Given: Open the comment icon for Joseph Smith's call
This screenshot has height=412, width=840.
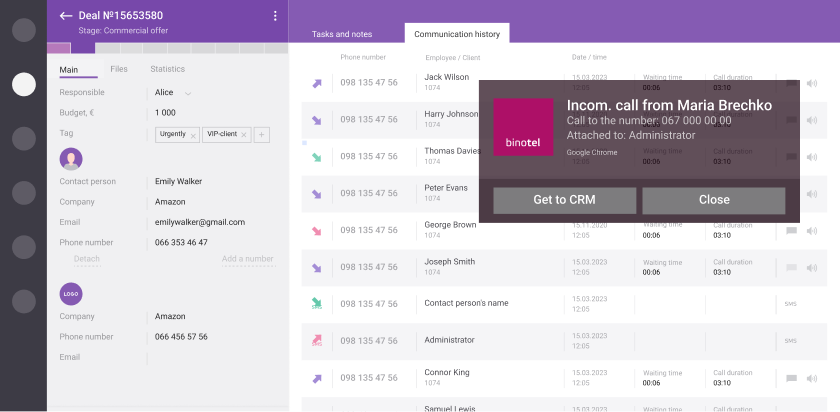Looking at the screenshot, I should point(791,267).
